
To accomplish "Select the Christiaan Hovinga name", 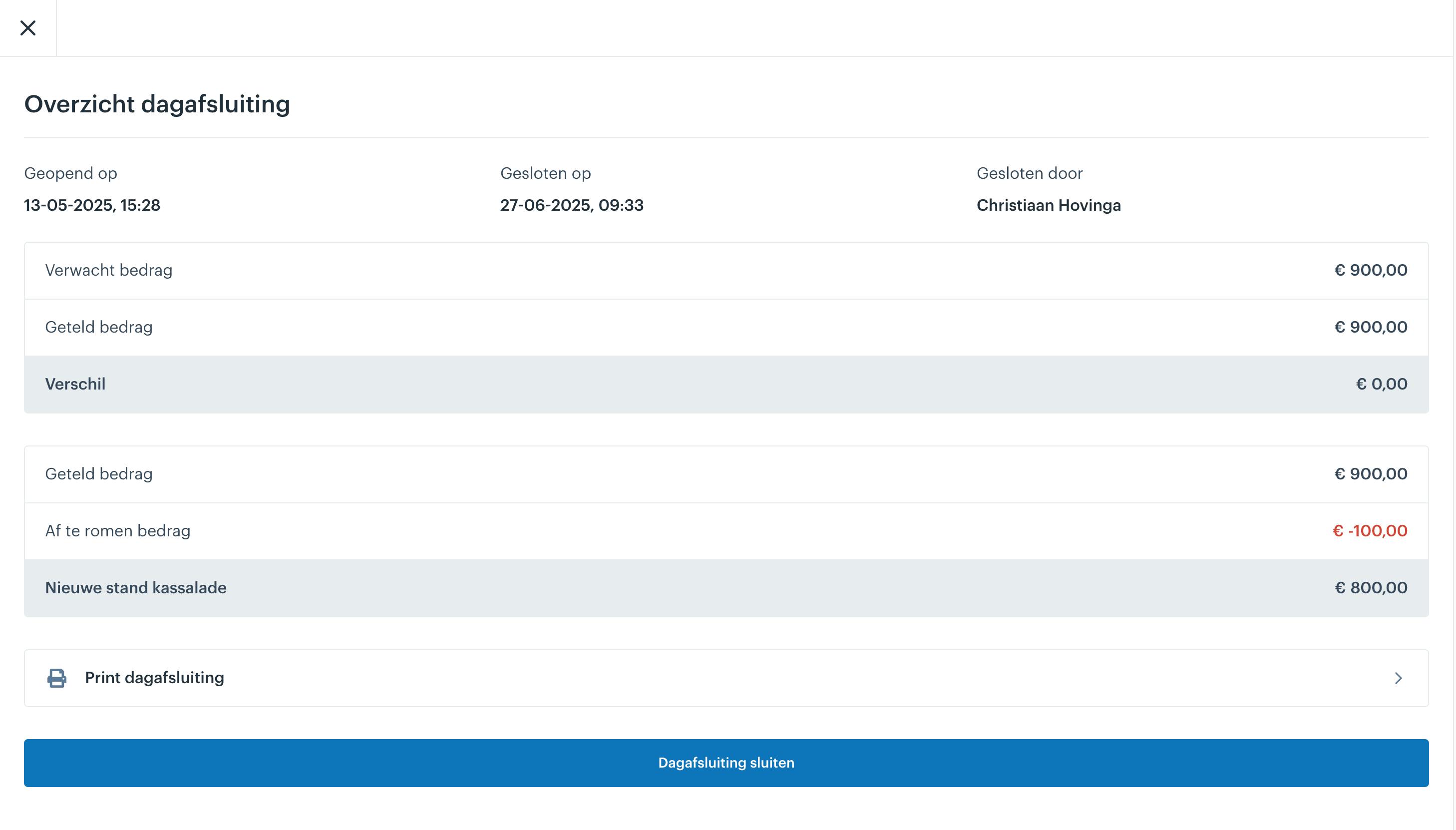I will tap(1049, 205).
